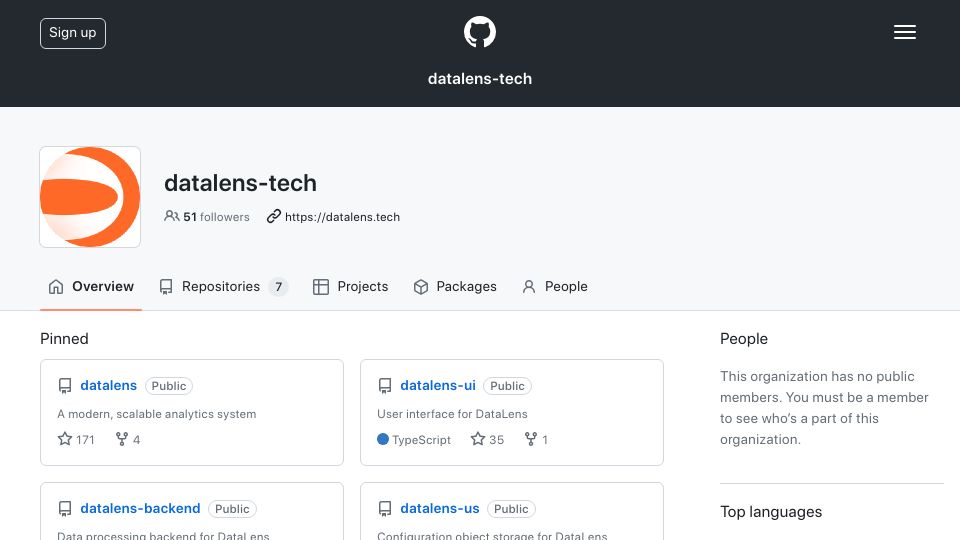Visit the https://datalens.tech website link

point(342,217)
